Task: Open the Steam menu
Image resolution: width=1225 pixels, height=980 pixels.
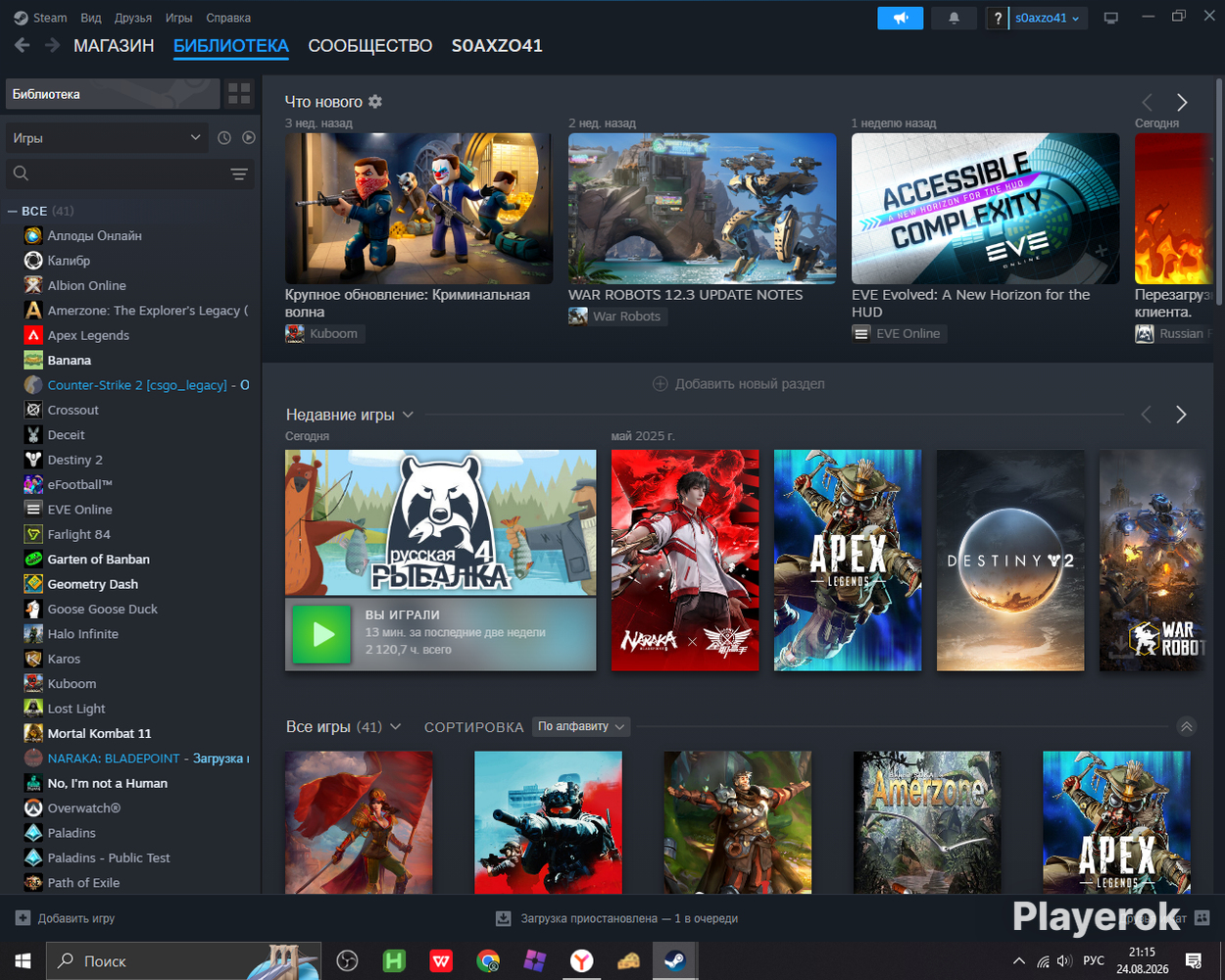Action: (x=40, y=18)
